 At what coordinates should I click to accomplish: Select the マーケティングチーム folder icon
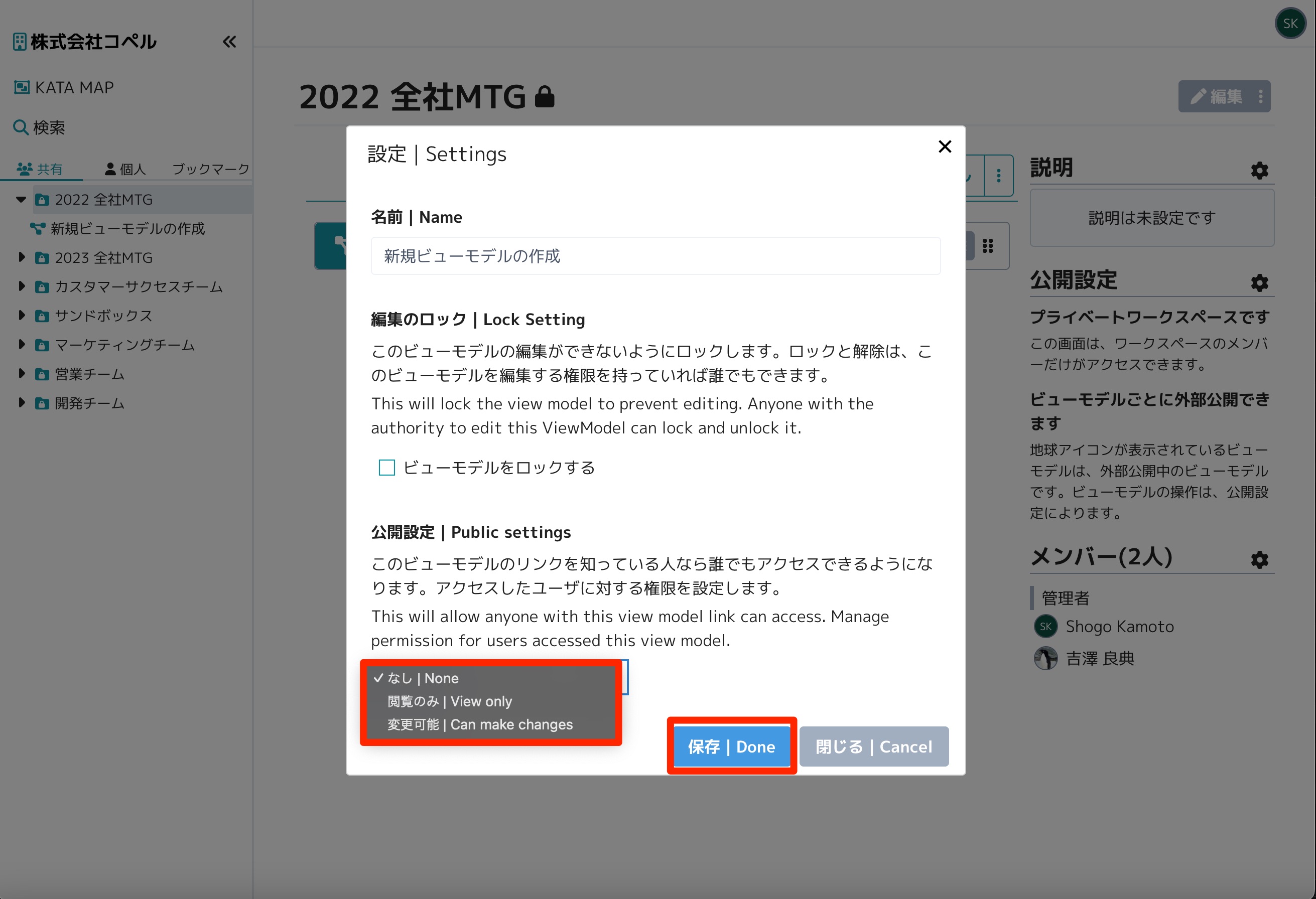[x=42, y=345]
